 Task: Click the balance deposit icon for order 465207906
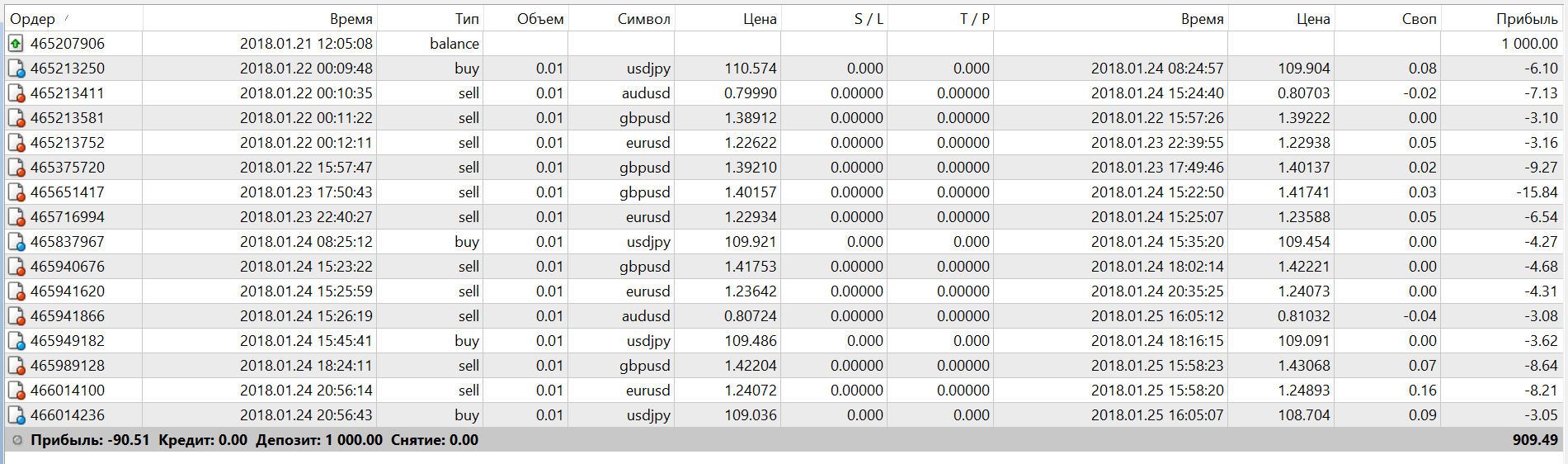tap(16, 43)
